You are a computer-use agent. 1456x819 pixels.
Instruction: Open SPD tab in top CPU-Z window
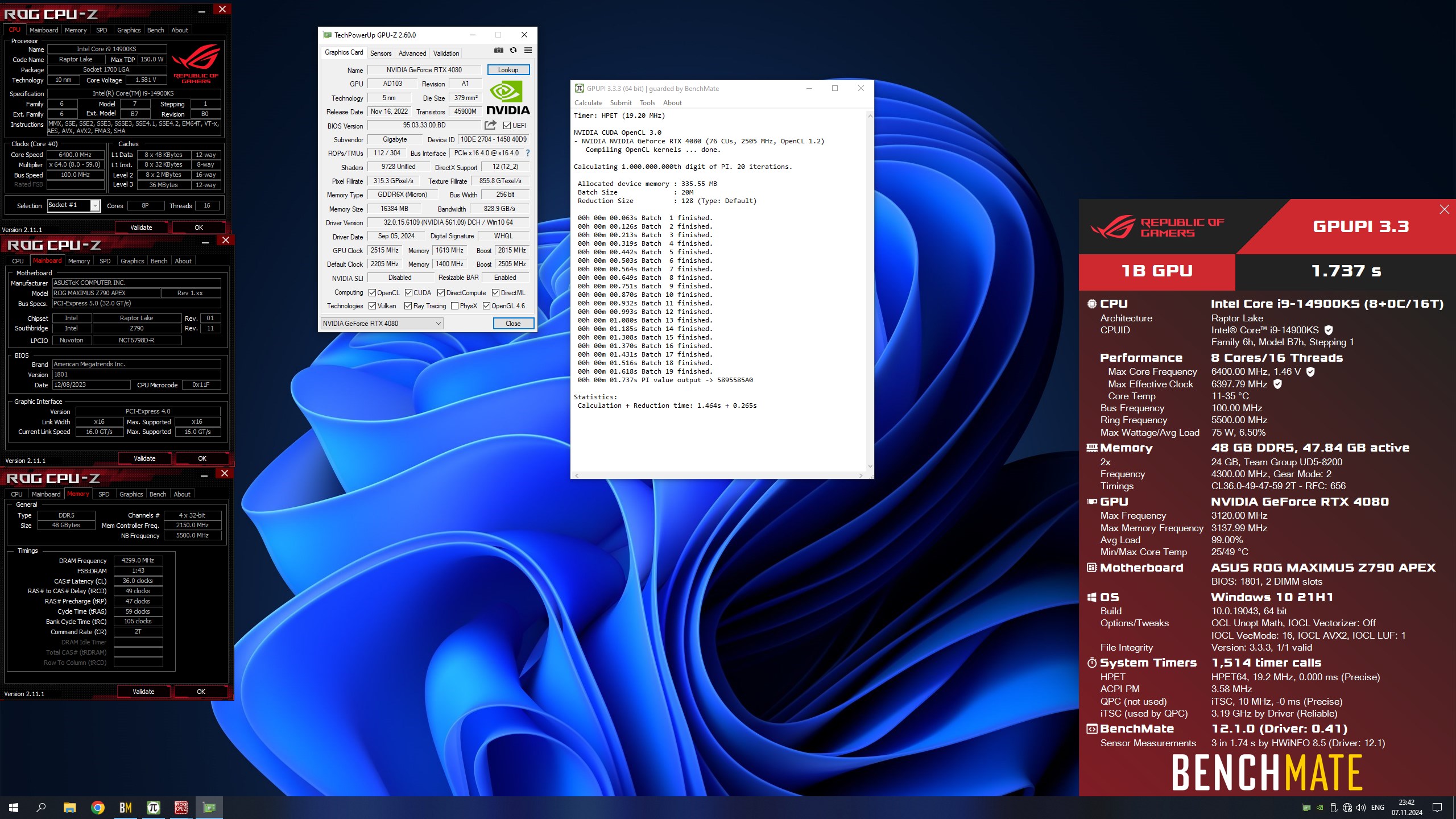(x=102, y=30)
